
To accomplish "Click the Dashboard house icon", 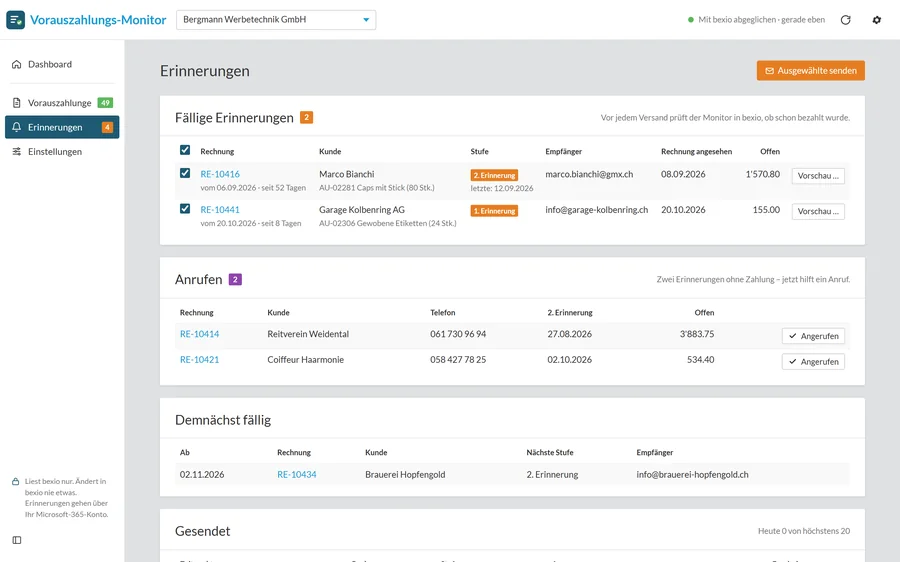I will click(17, 64).
